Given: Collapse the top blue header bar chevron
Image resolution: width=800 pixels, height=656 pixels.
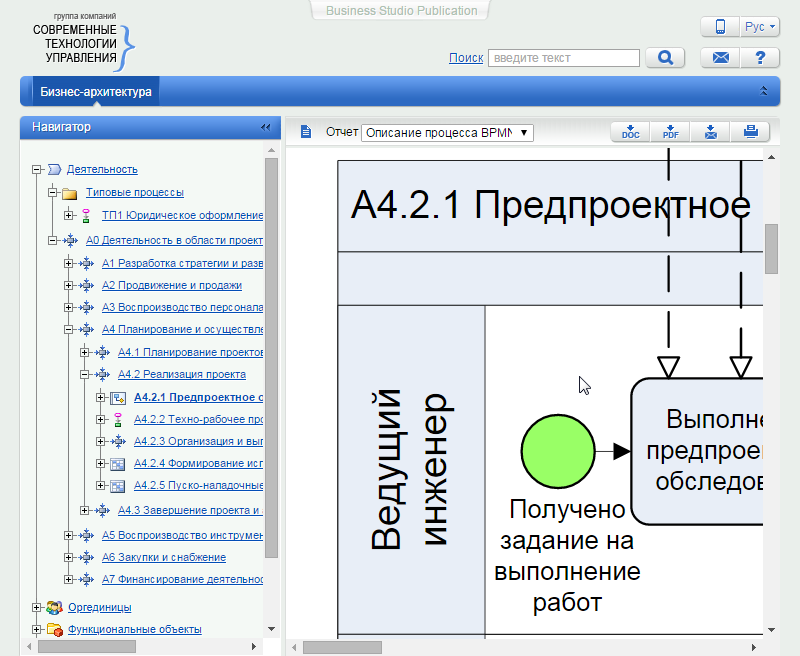Looking at the screenshot, I should [764, 91].
